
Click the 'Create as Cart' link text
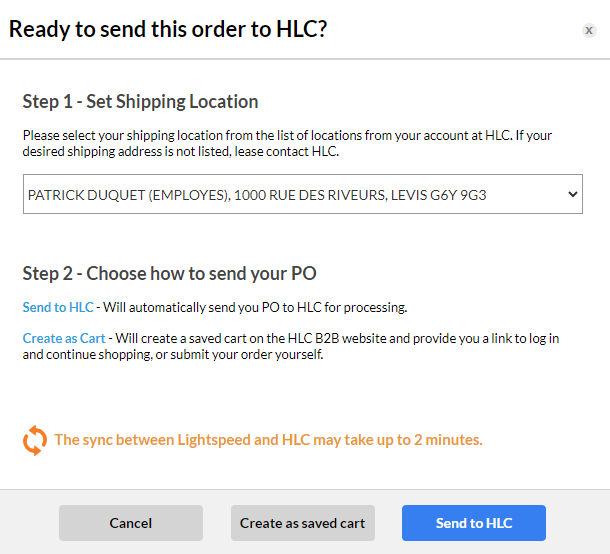pyautogui.click(x=64, y=338)
